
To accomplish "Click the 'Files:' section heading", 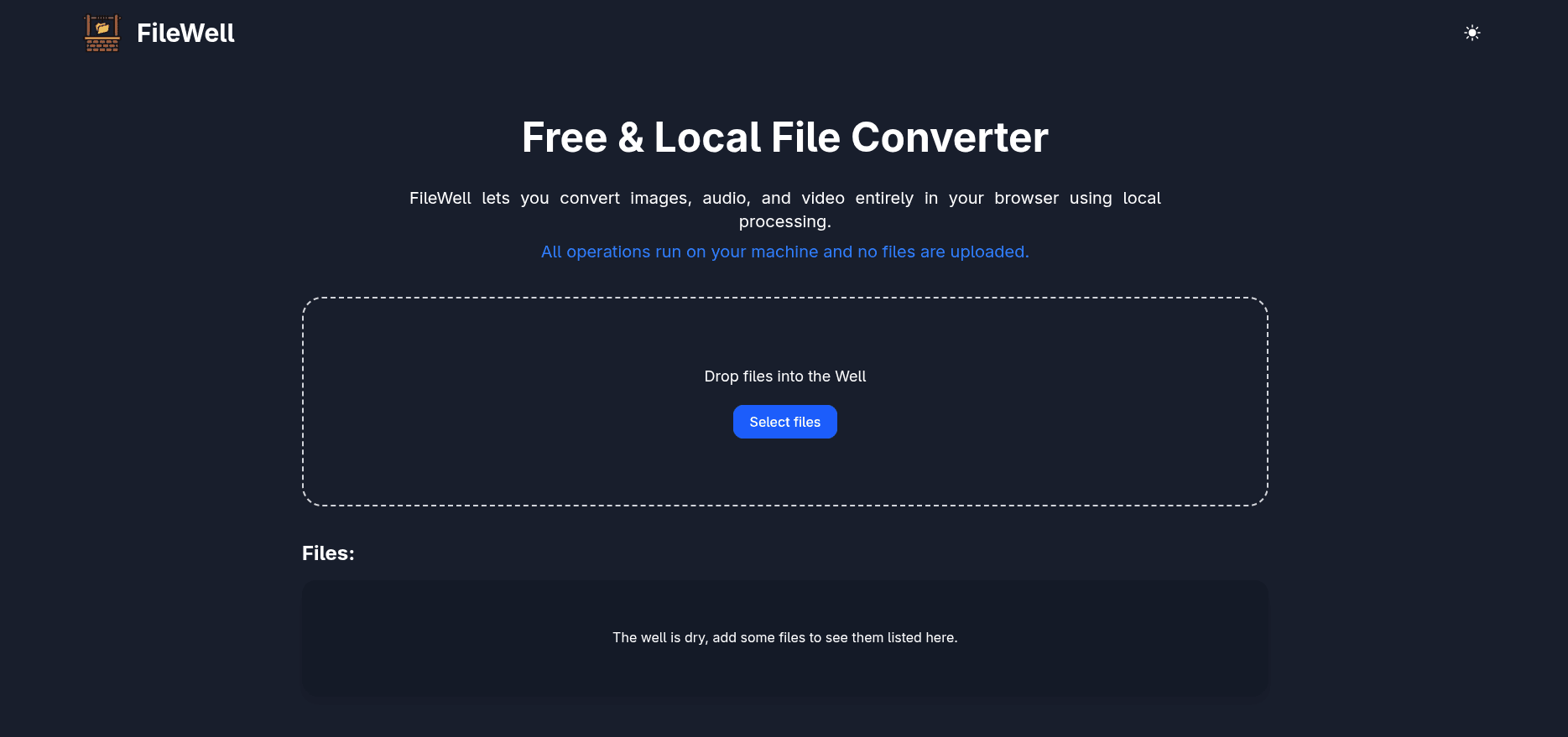I will [x=328, y=553].
